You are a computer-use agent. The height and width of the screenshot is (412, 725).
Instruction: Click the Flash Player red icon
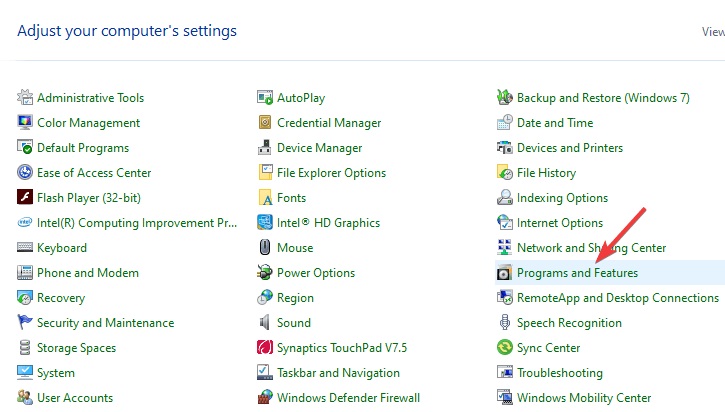pyautogui.click(x=25, y=197)
